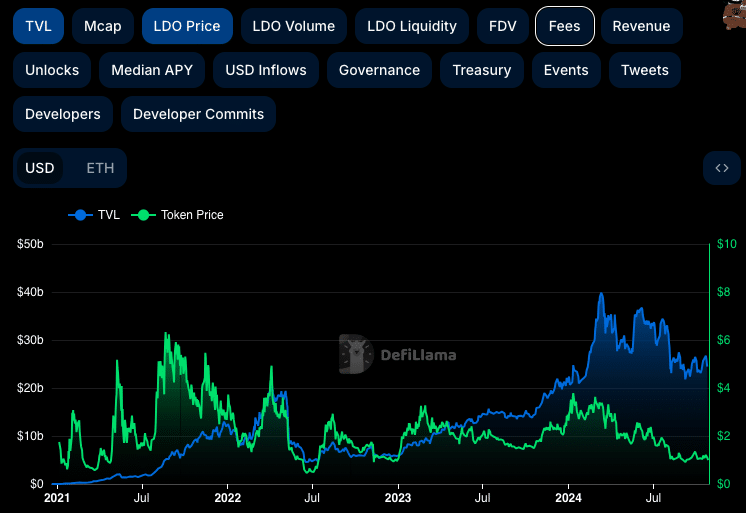This screenshot has width=746, height=513.
Task: Select USD denomination
Action: [x=39, y=168]
